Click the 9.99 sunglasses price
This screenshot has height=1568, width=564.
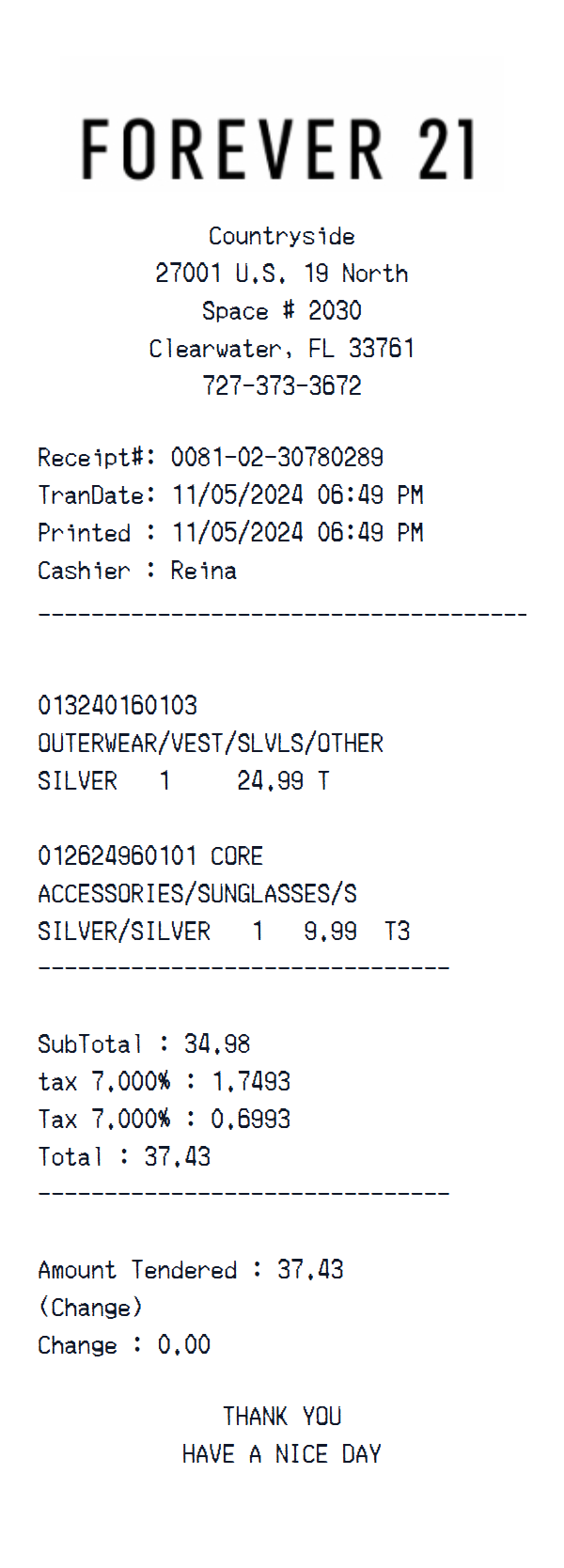(x=330, y=932)
